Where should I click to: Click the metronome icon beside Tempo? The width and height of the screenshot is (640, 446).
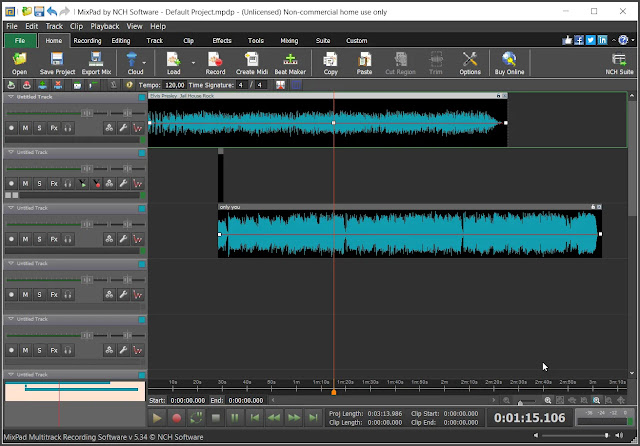(114, 85)
